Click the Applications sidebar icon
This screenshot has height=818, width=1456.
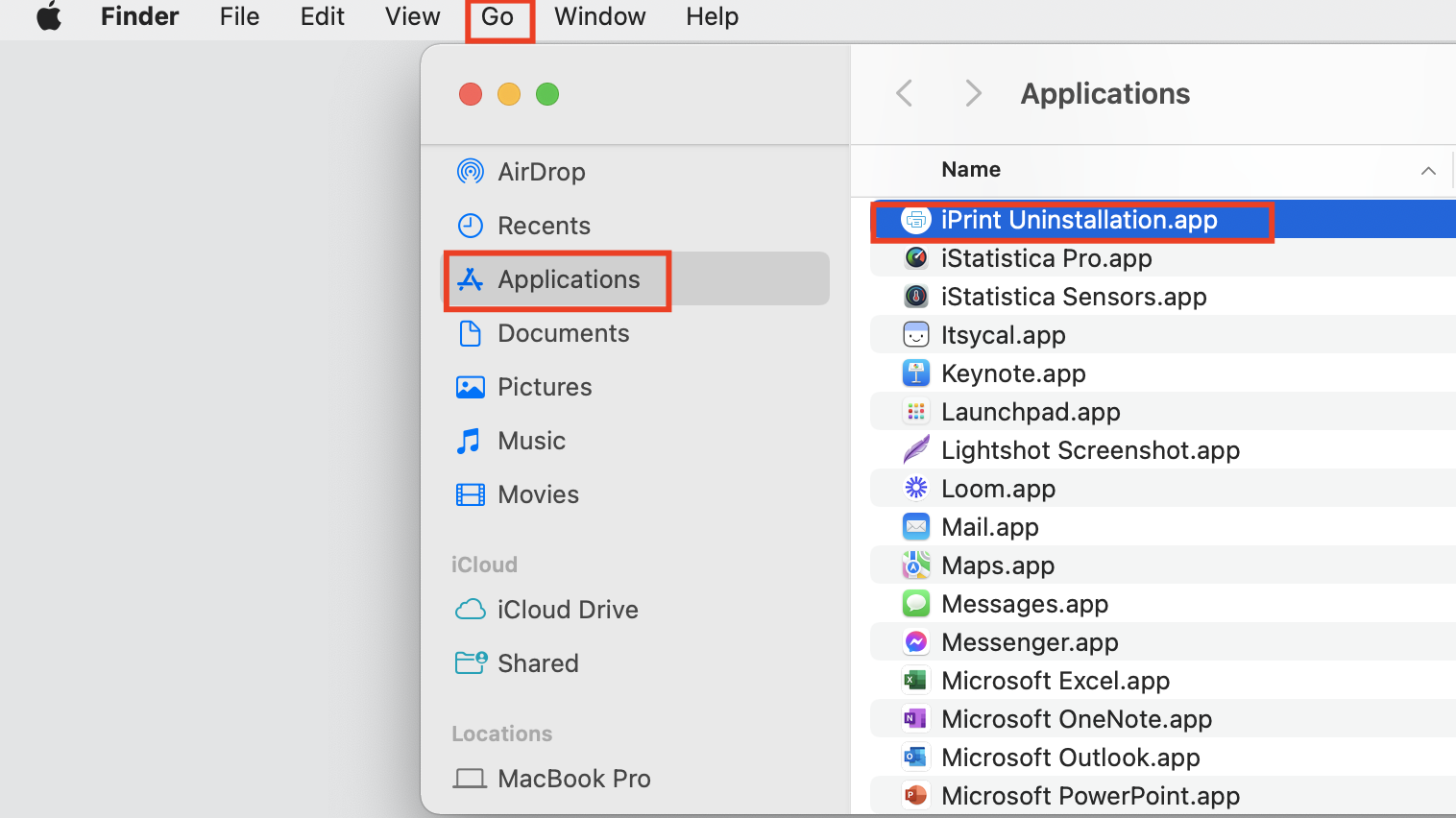[470, 279]
